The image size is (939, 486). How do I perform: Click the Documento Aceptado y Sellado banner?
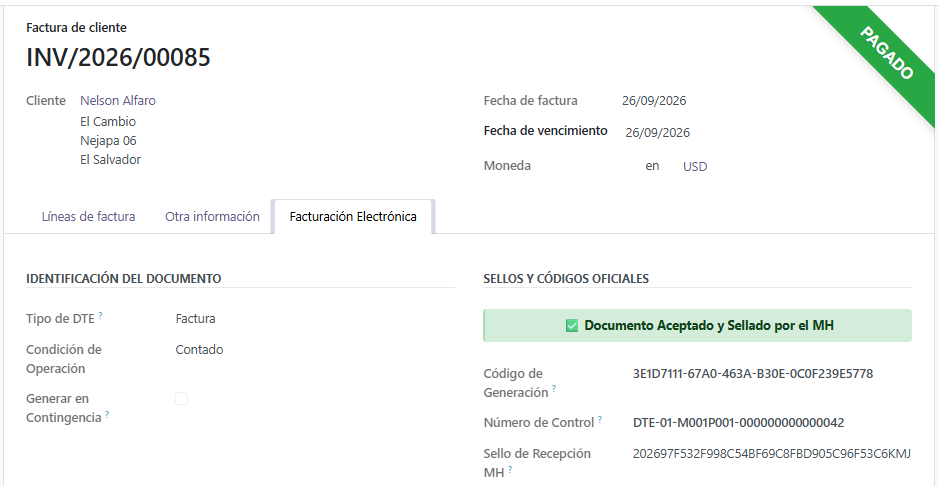[x=697, y=326]
